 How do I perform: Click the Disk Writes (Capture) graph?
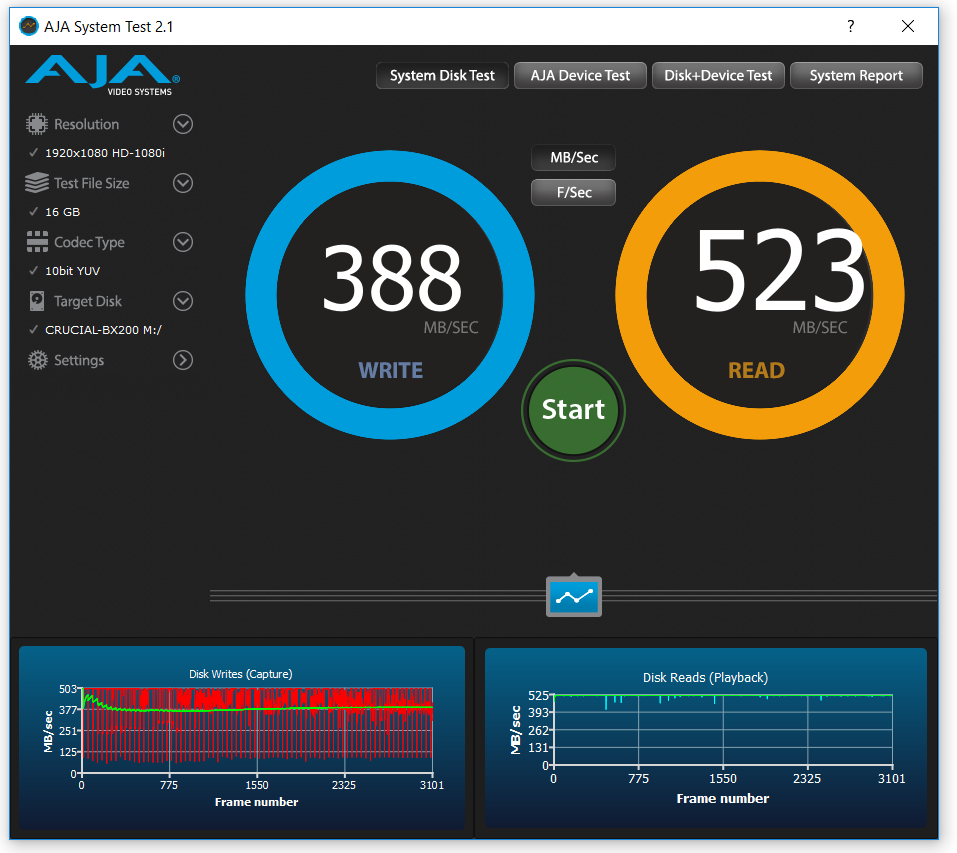[x=242, y=737]
